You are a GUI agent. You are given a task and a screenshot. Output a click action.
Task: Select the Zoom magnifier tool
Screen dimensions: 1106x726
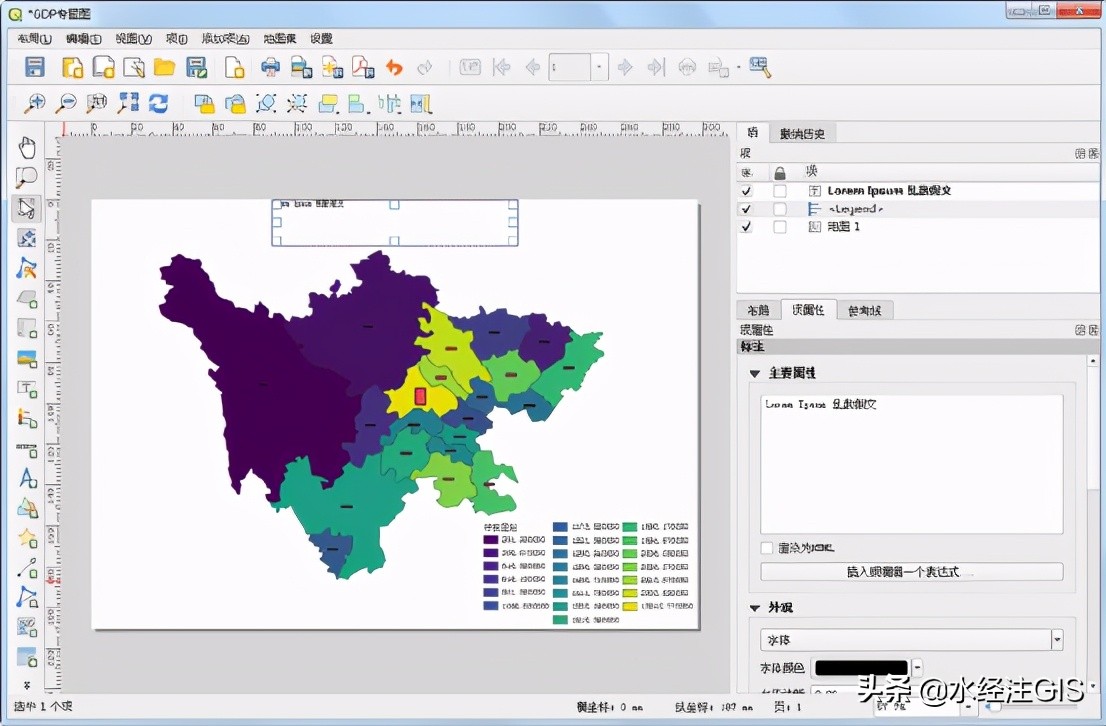point(27,178)
